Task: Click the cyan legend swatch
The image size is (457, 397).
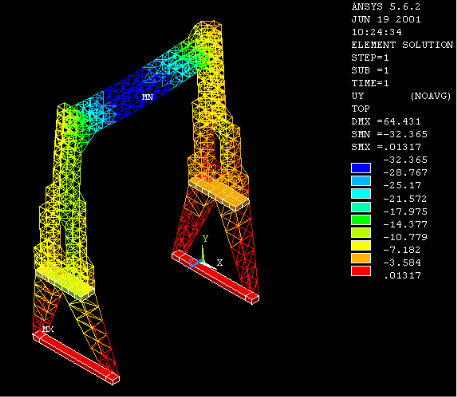Action: tap(361, 193)
